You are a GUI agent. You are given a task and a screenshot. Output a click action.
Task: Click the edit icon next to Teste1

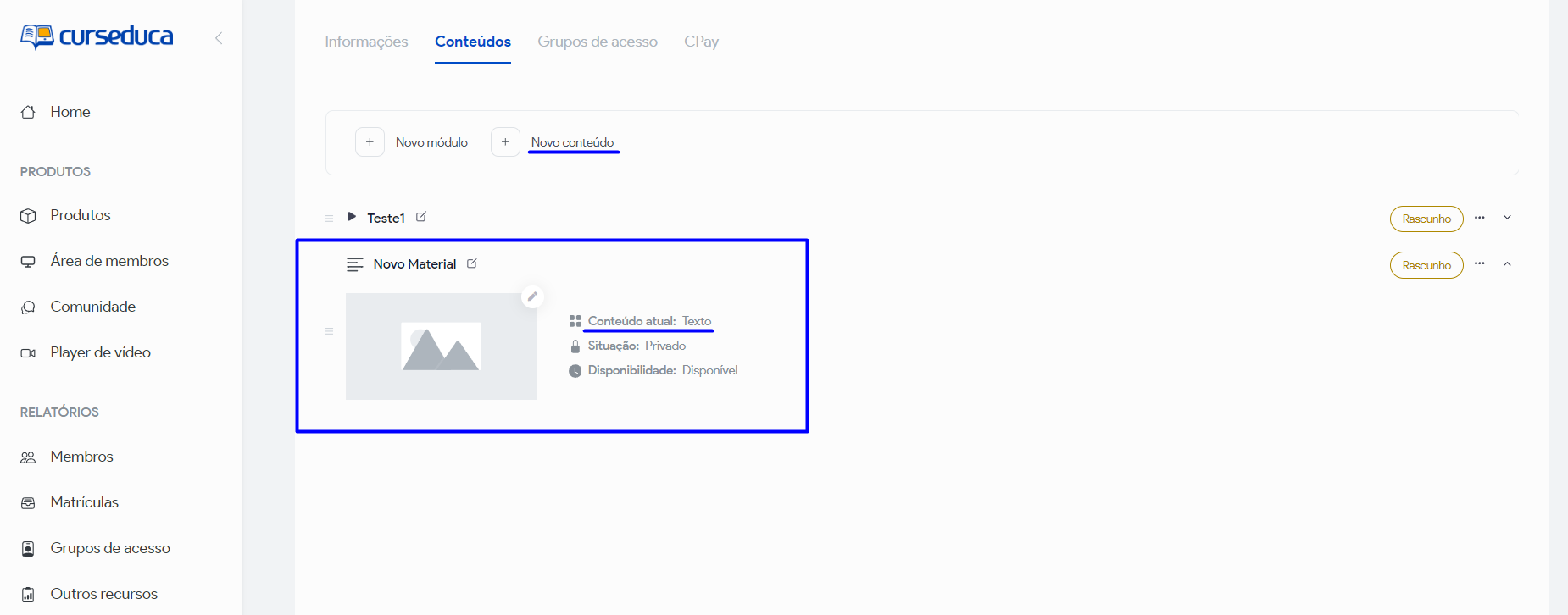pyautogui.click(x=421, y=217)
